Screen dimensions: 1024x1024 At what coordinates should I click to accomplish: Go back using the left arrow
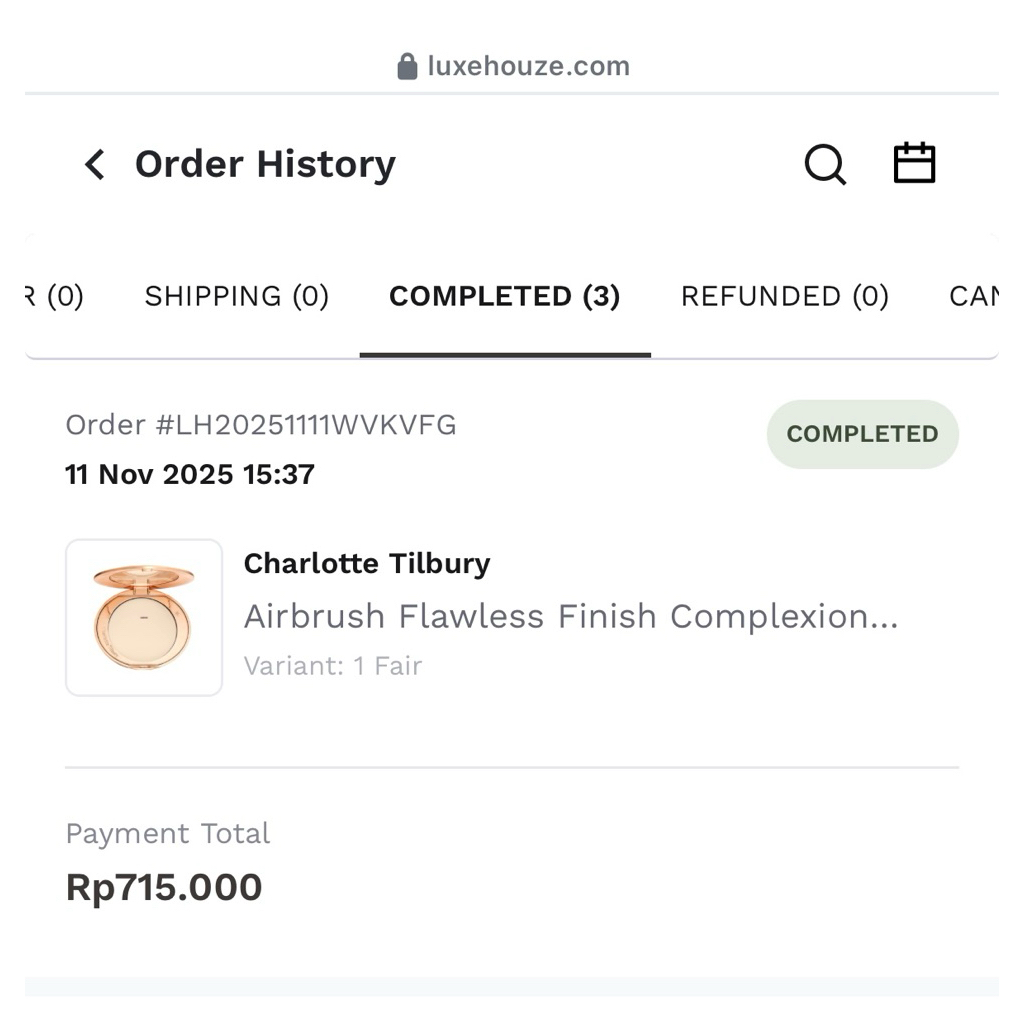click(x=95, y=165)
